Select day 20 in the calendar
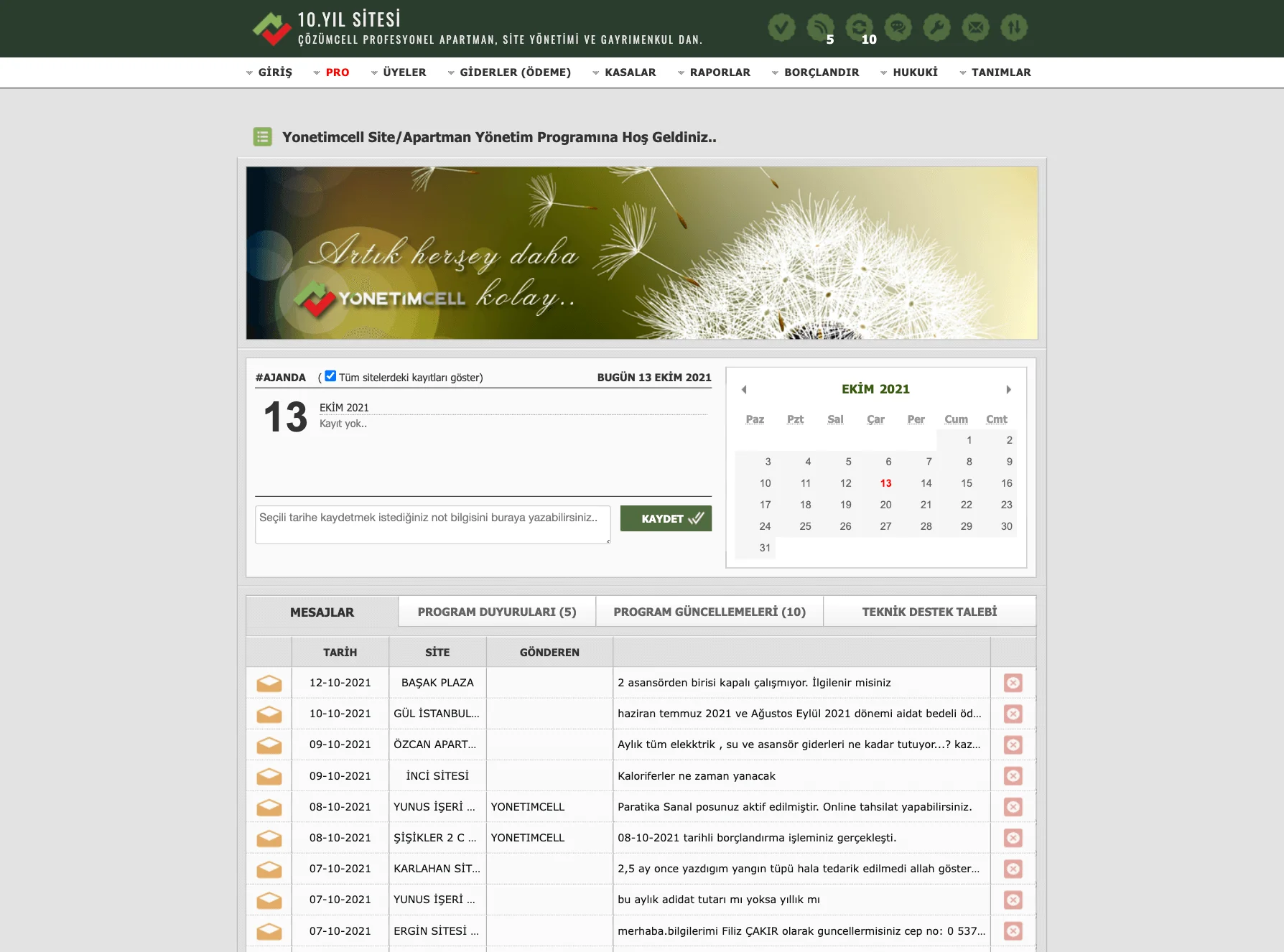Viewport: 1284px width, 952px height. click(885, 505)
